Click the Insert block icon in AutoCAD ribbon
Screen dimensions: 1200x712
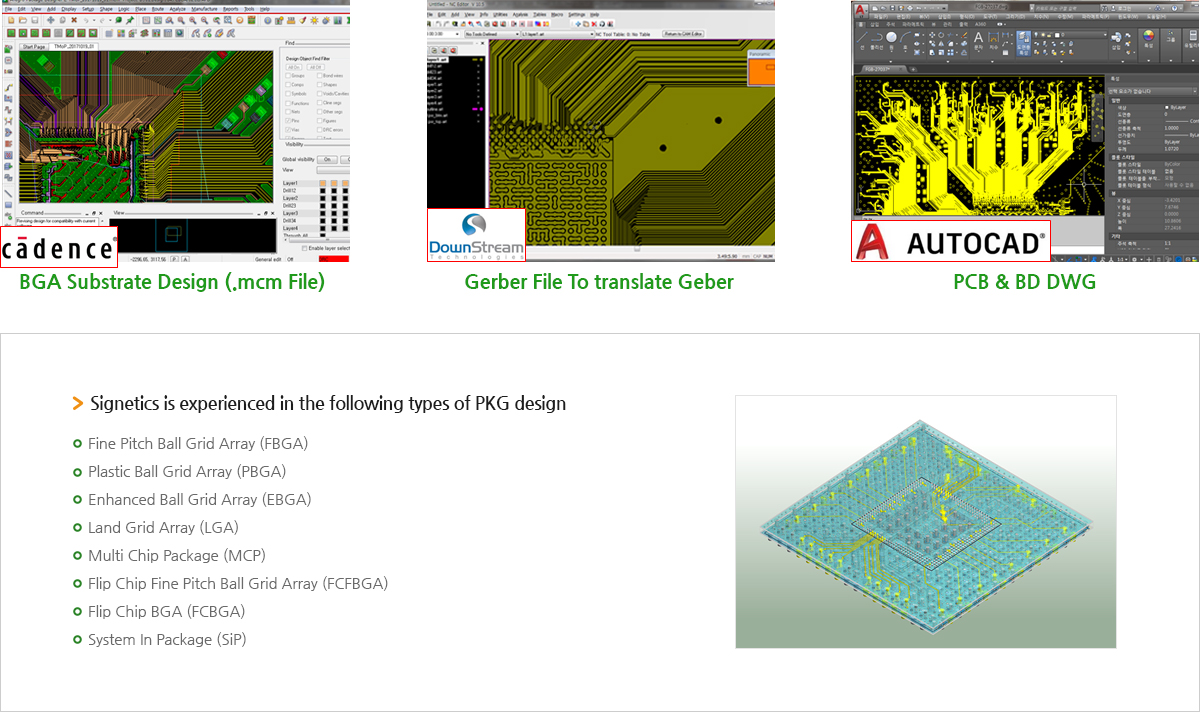(x=1116, y=39)
